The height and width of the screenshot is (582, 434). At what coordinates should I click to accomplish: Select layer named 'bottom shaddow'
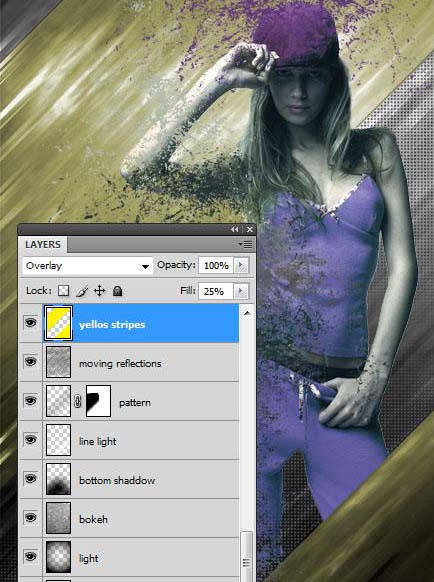[x=117, y=480]
